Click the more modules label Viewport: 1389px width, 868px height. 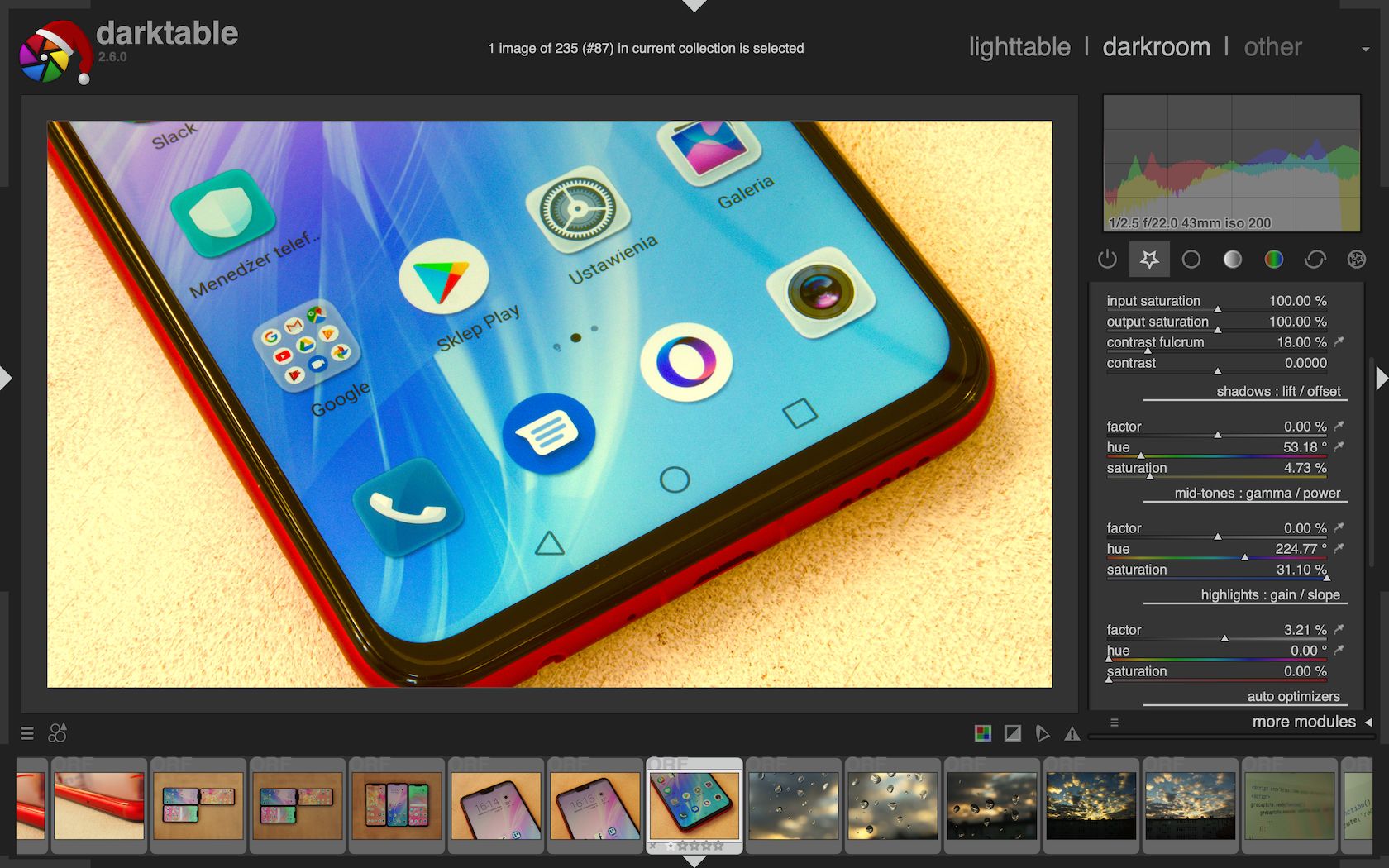1304,722
